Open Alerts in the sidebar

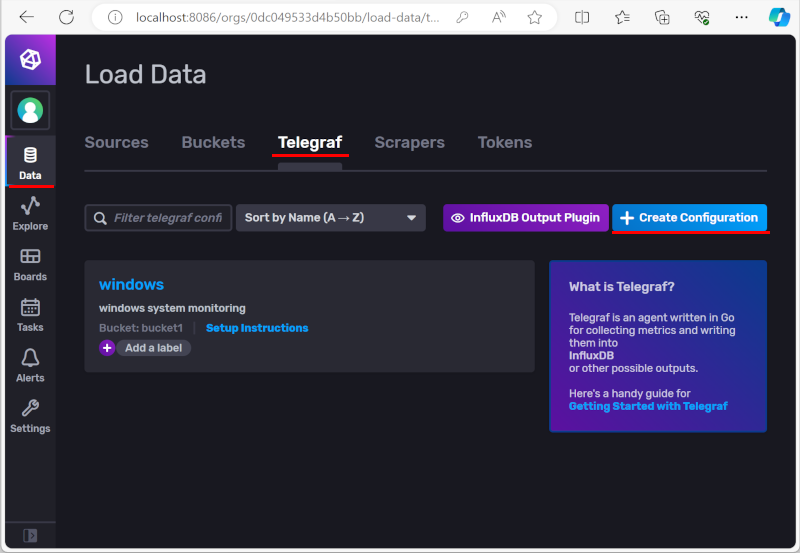click(x=30, y=366)
